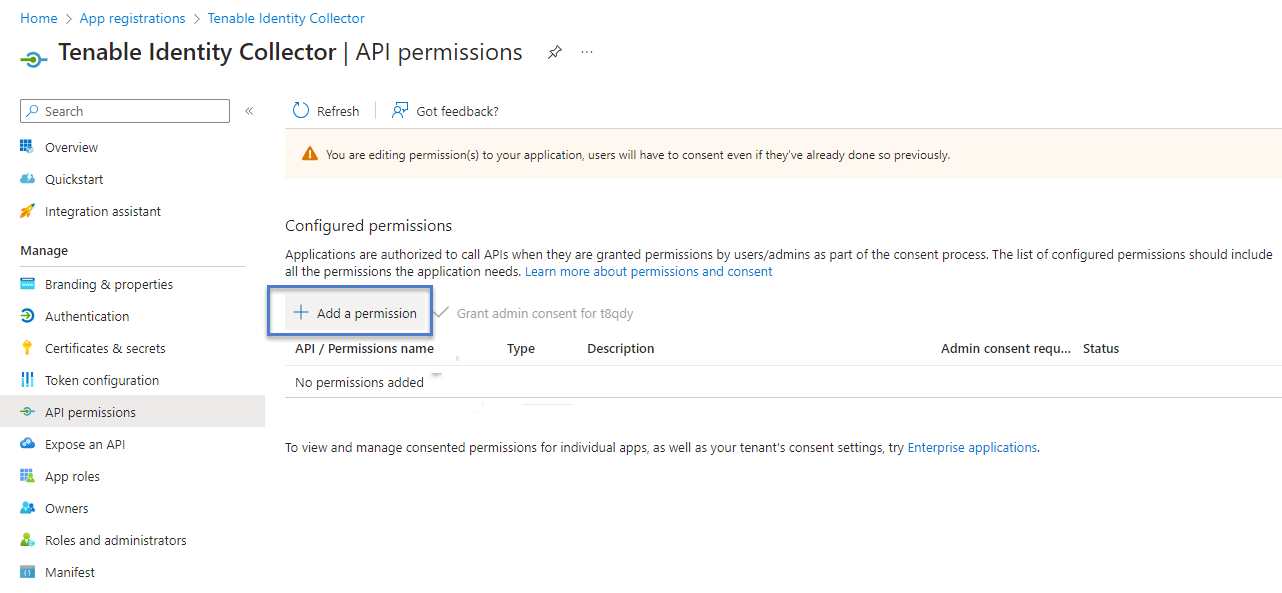Click the search magnifier icon in sidebar
The image size is (1282, 593).
pyautogui.click(x=33, y=111)
